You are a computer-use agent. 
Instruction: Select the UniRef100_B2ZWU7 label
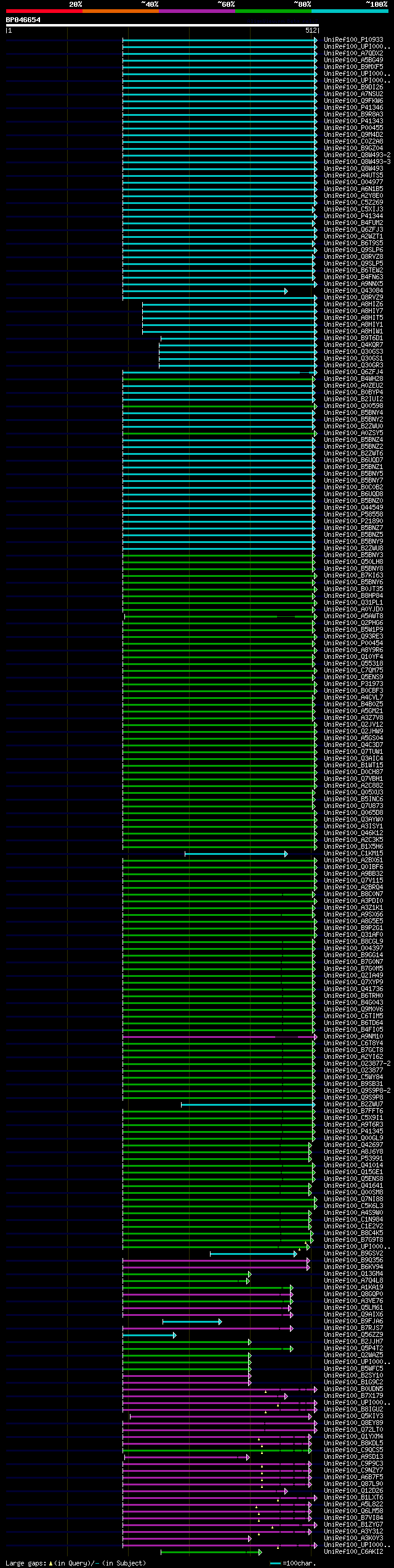353,1105
